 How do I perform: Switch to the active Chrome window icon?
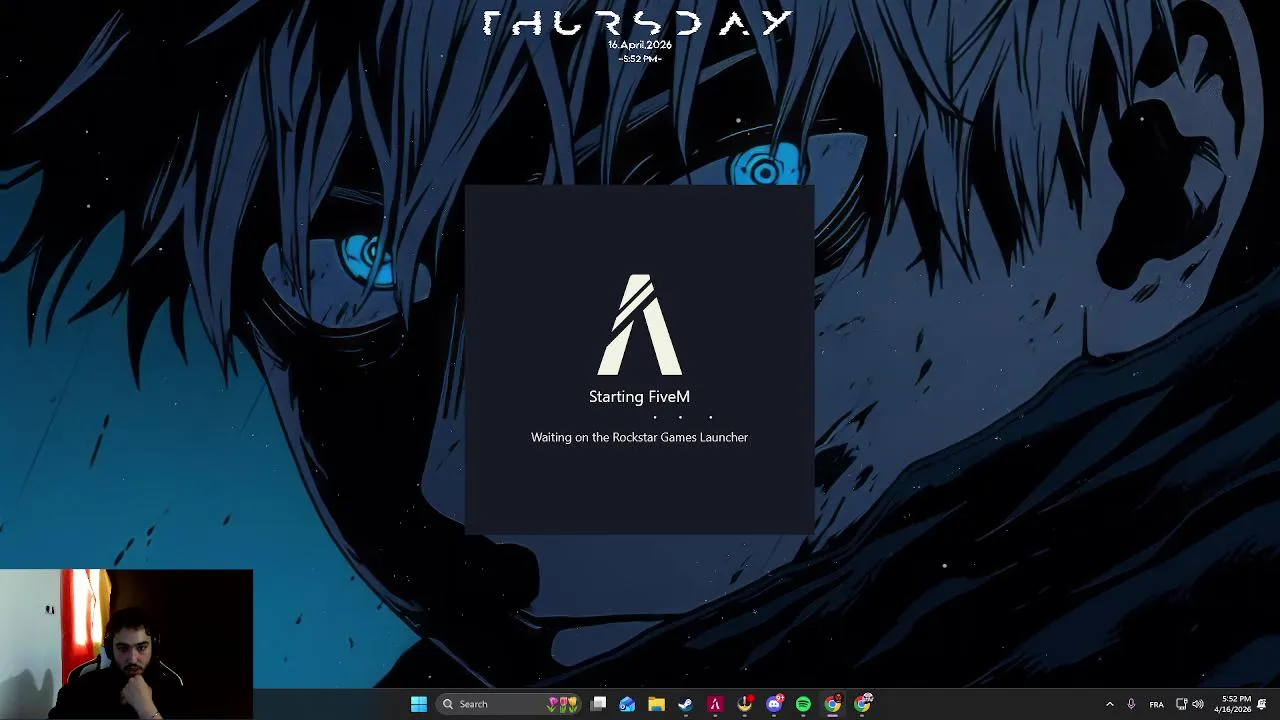[x=832, y=704]
